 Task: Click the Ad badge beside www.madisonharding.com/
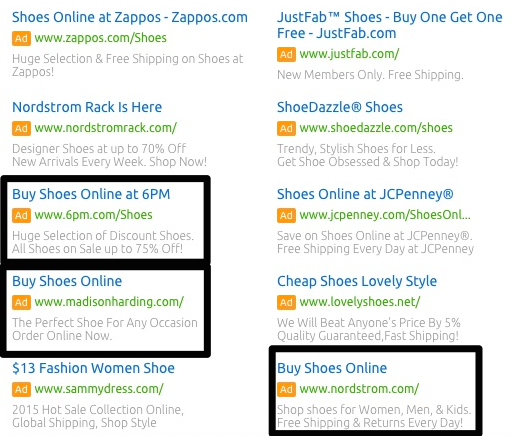[x=21, y=302]
